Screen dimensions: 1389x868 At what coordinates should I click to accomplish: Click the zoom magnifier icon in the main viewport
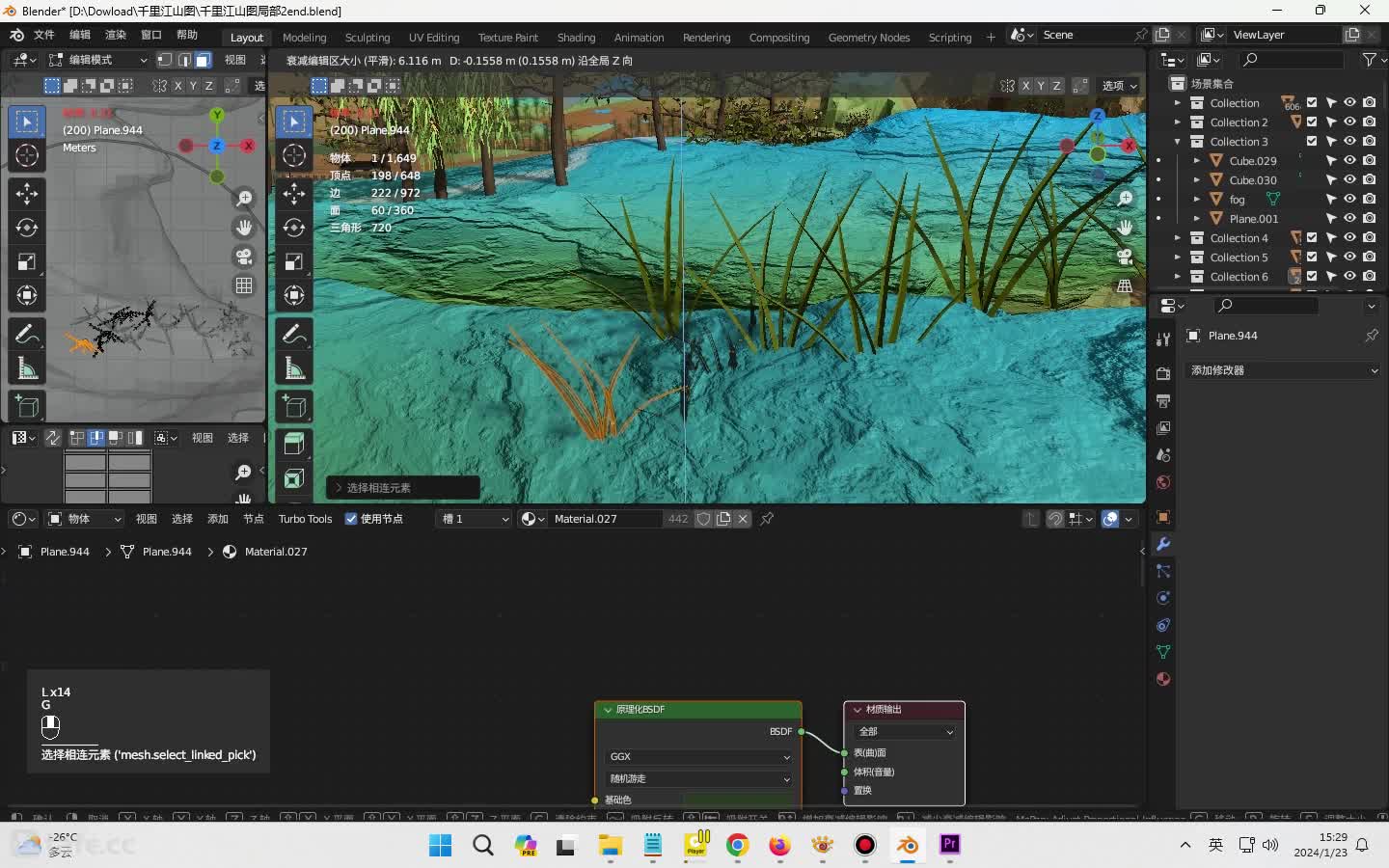1125,199
